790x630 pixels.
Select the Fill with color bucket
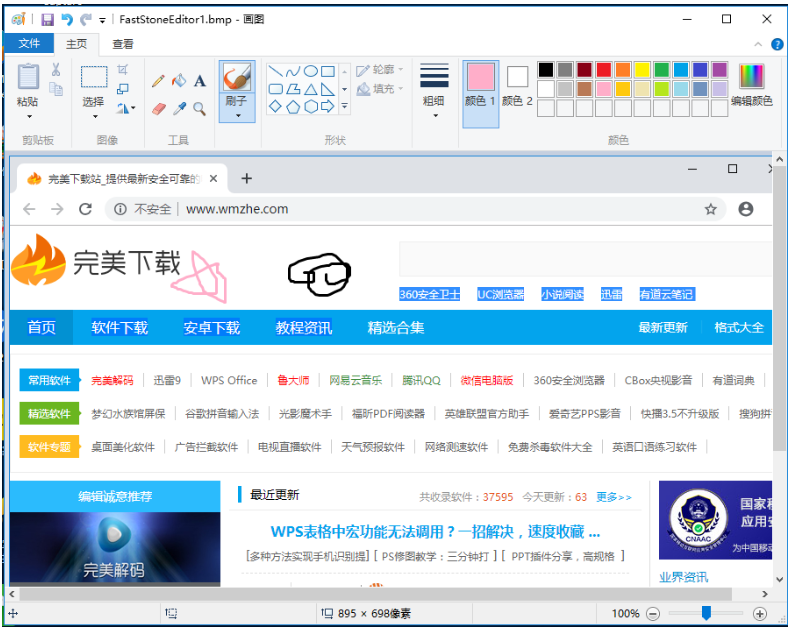tap(179, 81)
